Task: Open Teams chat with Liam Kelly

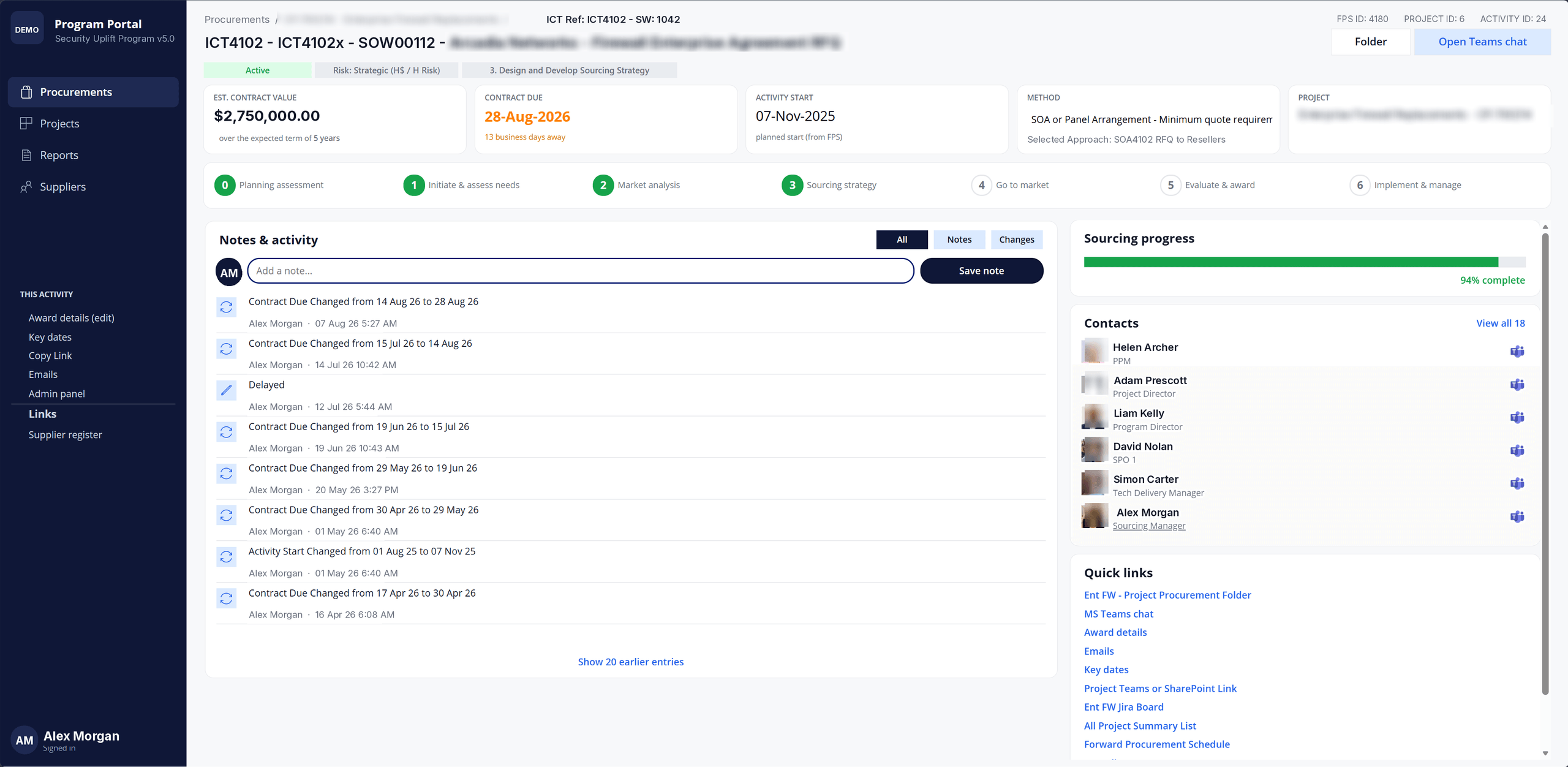Action: pos(1517,418)
